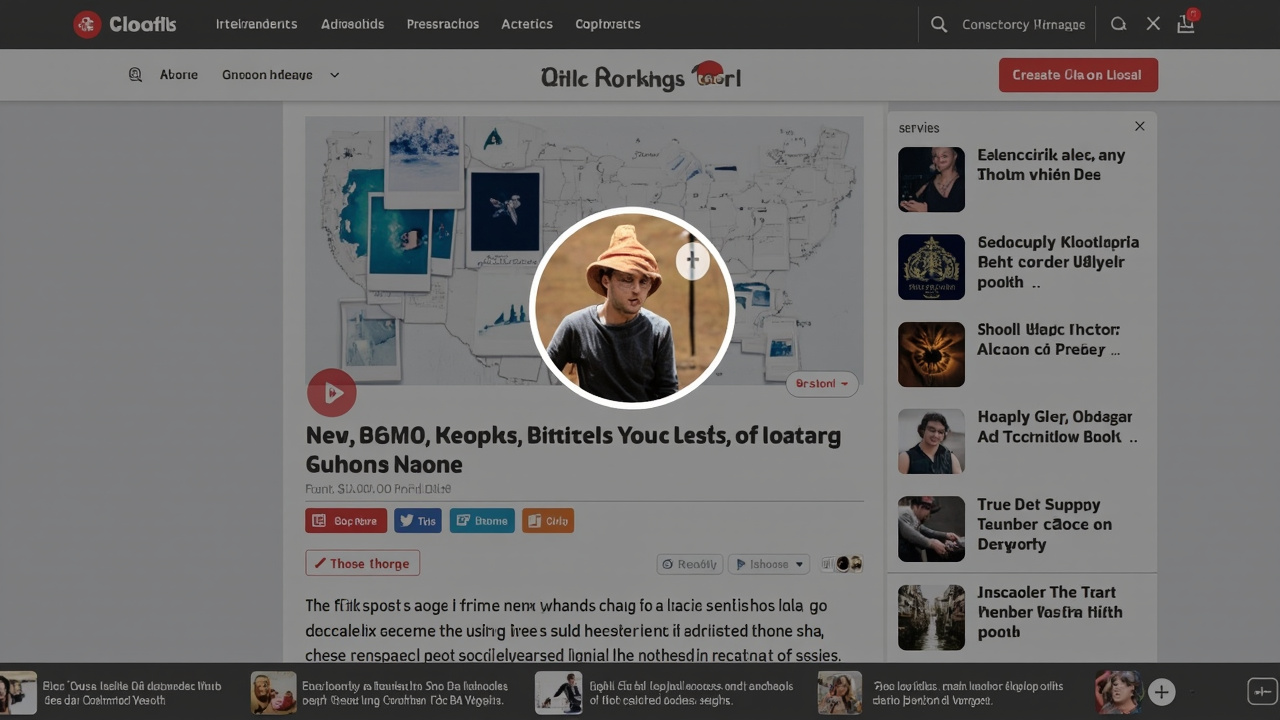This screenshot has width=1280, height=720.
Task: Click the Readily button with circle icon
Action: pyautogui.click(x=690, y=564)
